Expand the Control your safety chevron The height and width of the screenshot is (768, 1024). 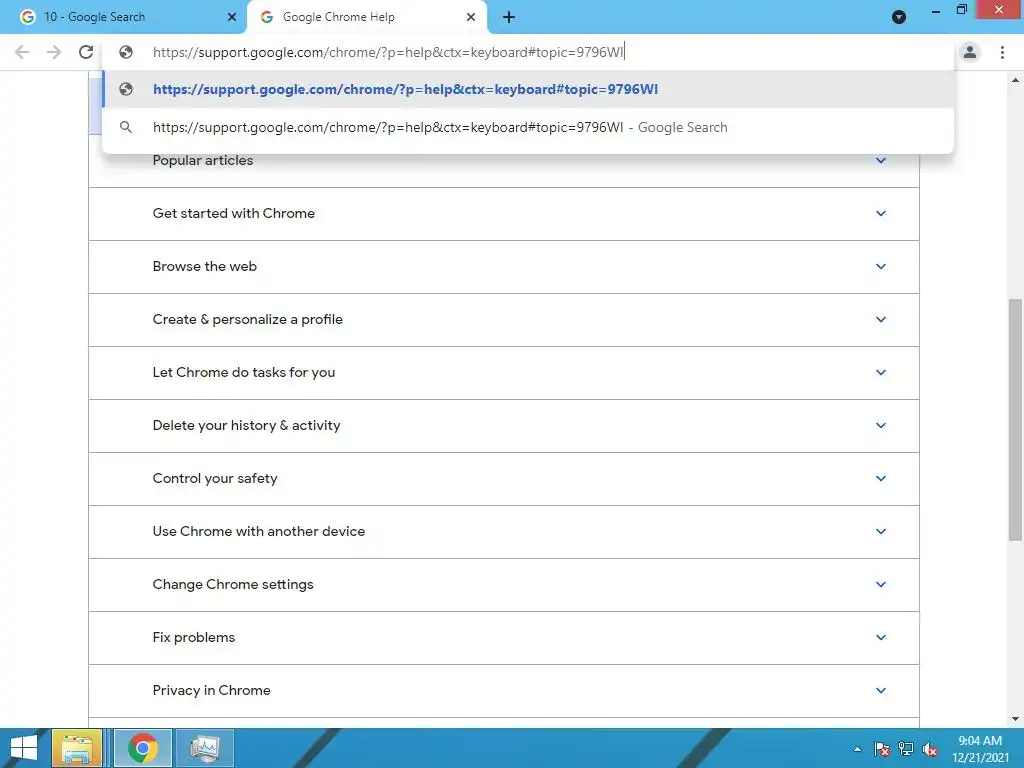880,479
